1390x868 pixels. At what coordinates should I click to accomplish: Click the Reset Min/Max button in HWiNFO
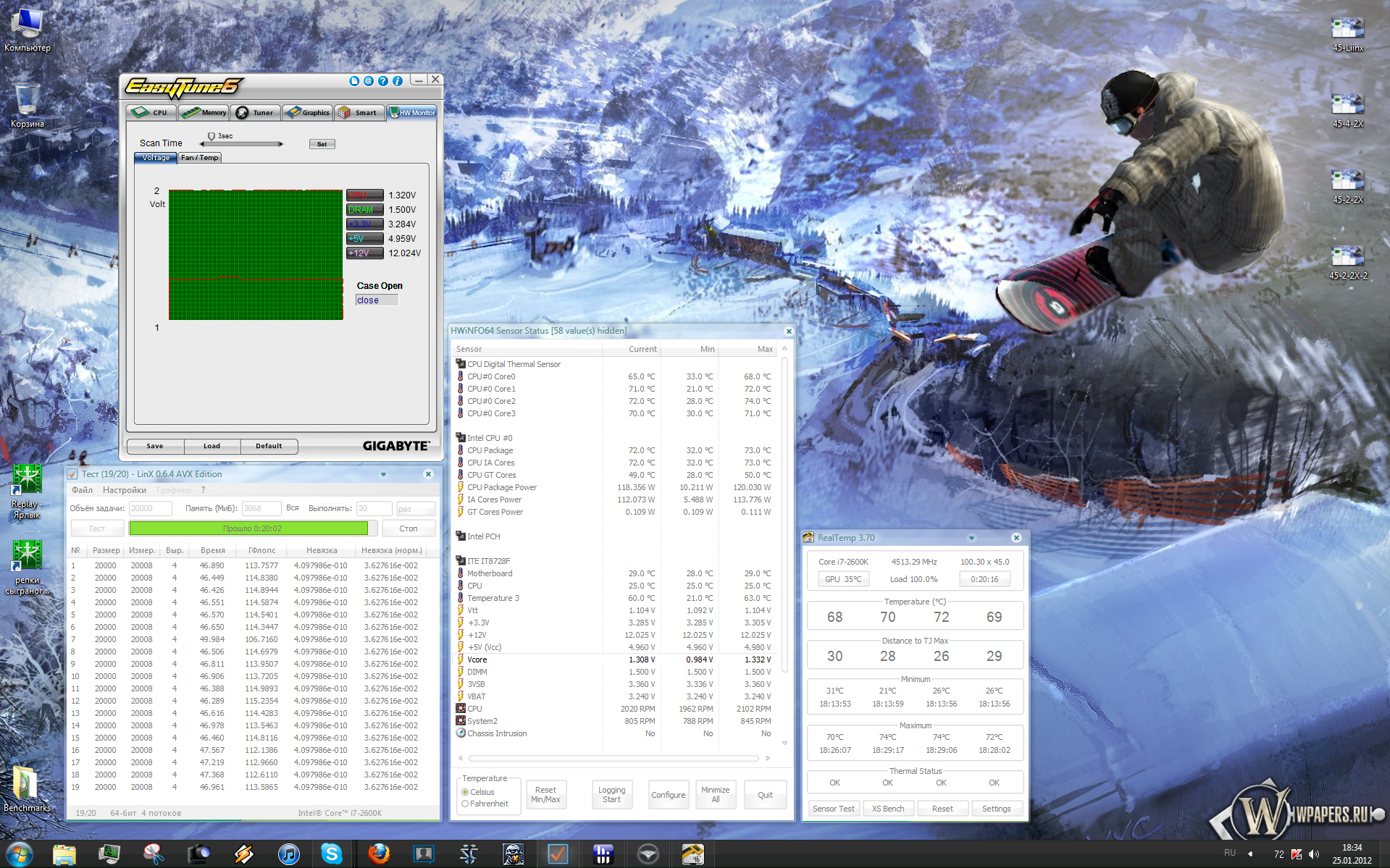(x=545, y=795)
